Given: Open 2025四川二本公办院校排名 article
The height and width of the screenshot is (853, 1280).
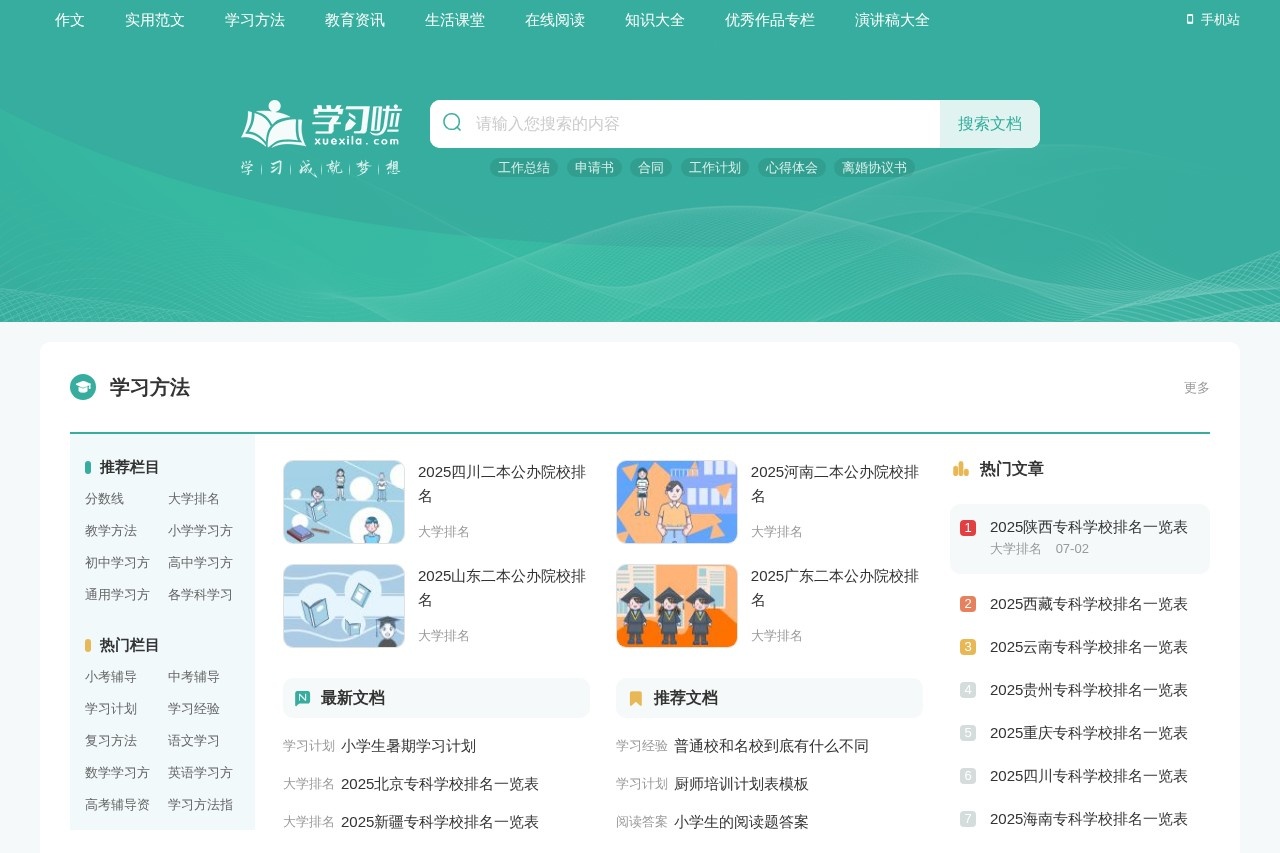Looking at the screenshot, I should (501, 484).
